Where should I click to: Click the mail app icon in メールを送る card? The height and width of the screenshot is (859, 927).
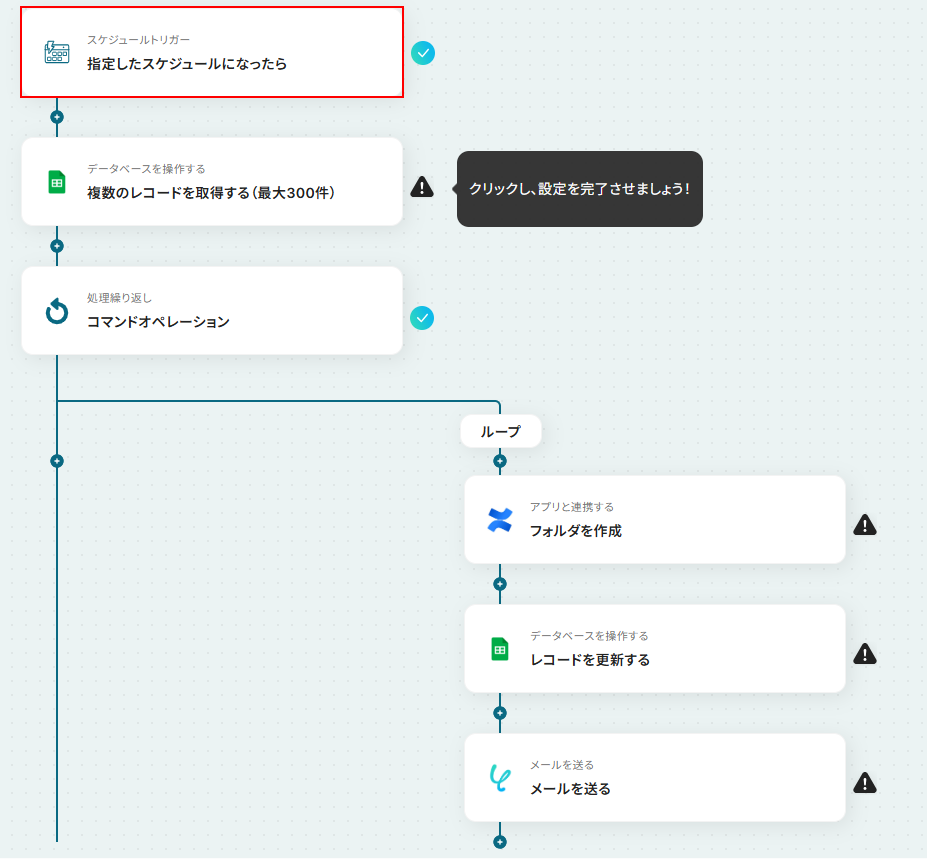click(x=500, y=778)
